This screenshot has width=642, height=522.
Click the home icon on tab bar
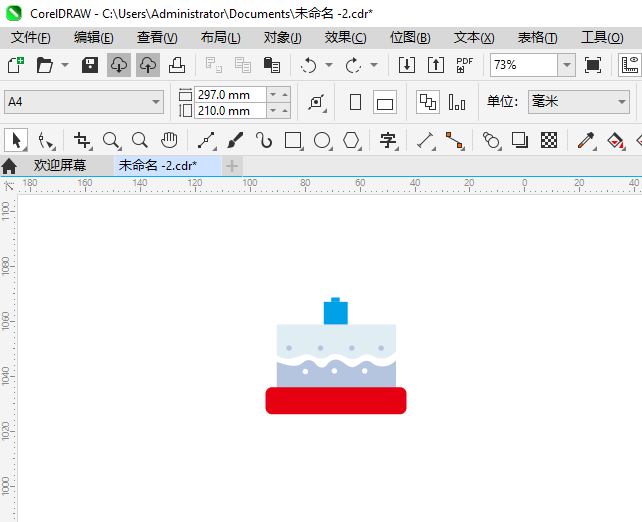pos(9,166)
